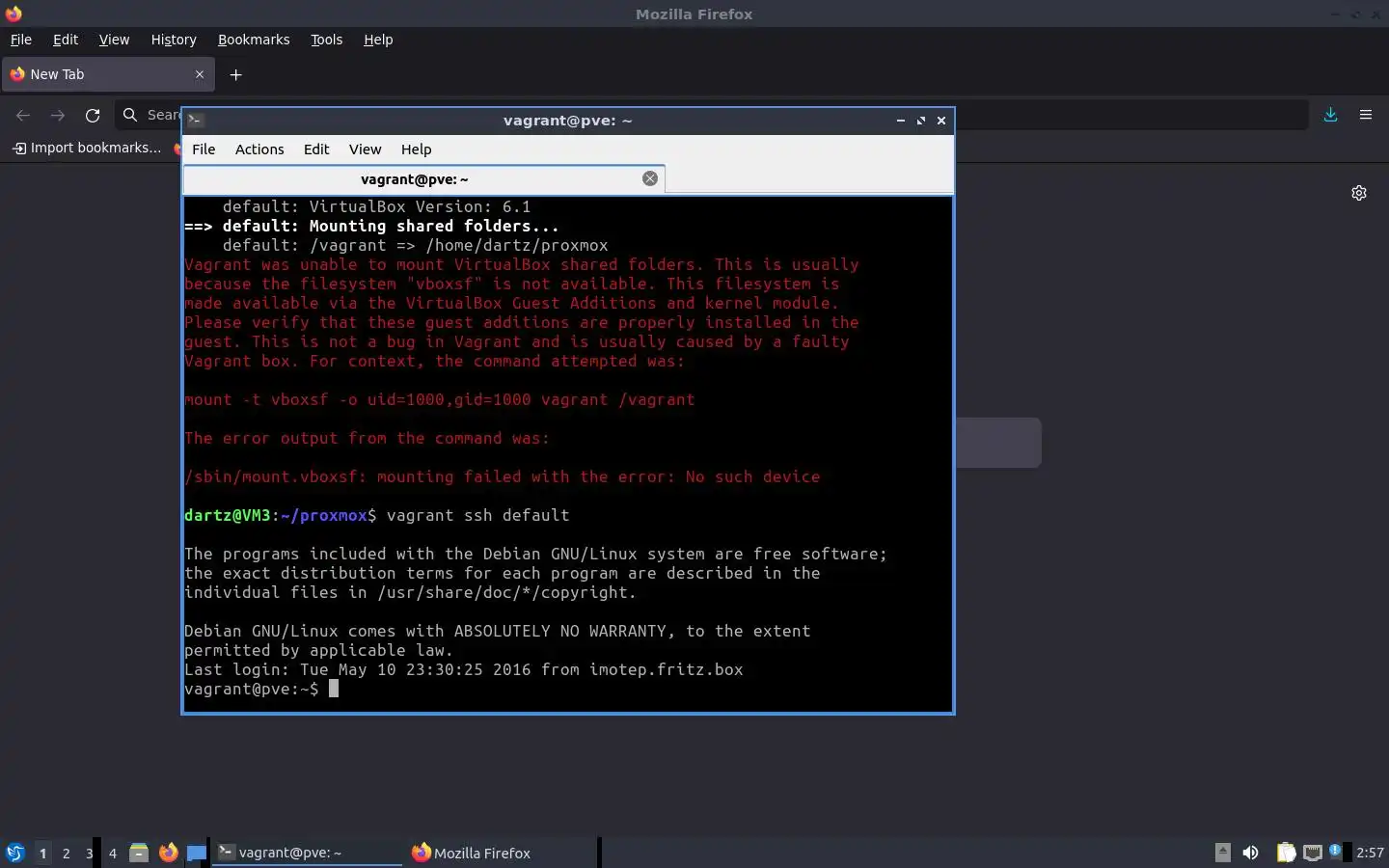Click the terminal prompt line 'vagrant@pve:~$'

(251, 689)
